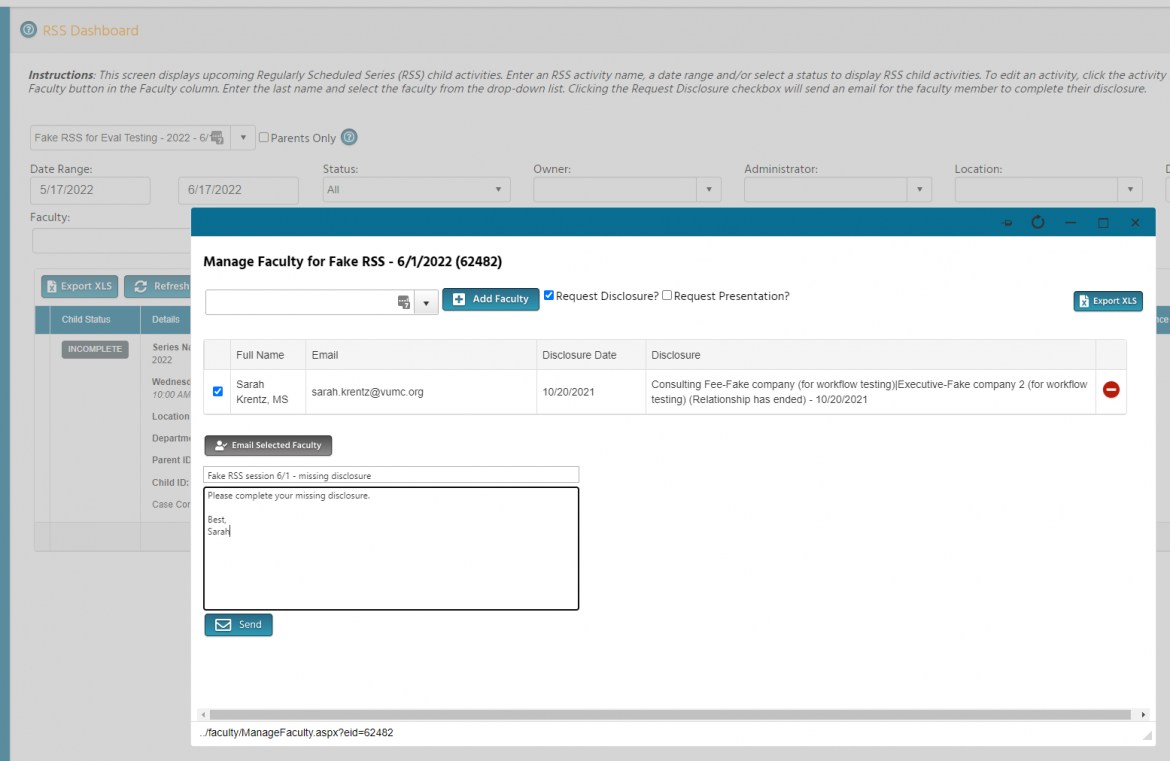
Task: Click the Add Faculty button
Action: click(x=491, y=298)
